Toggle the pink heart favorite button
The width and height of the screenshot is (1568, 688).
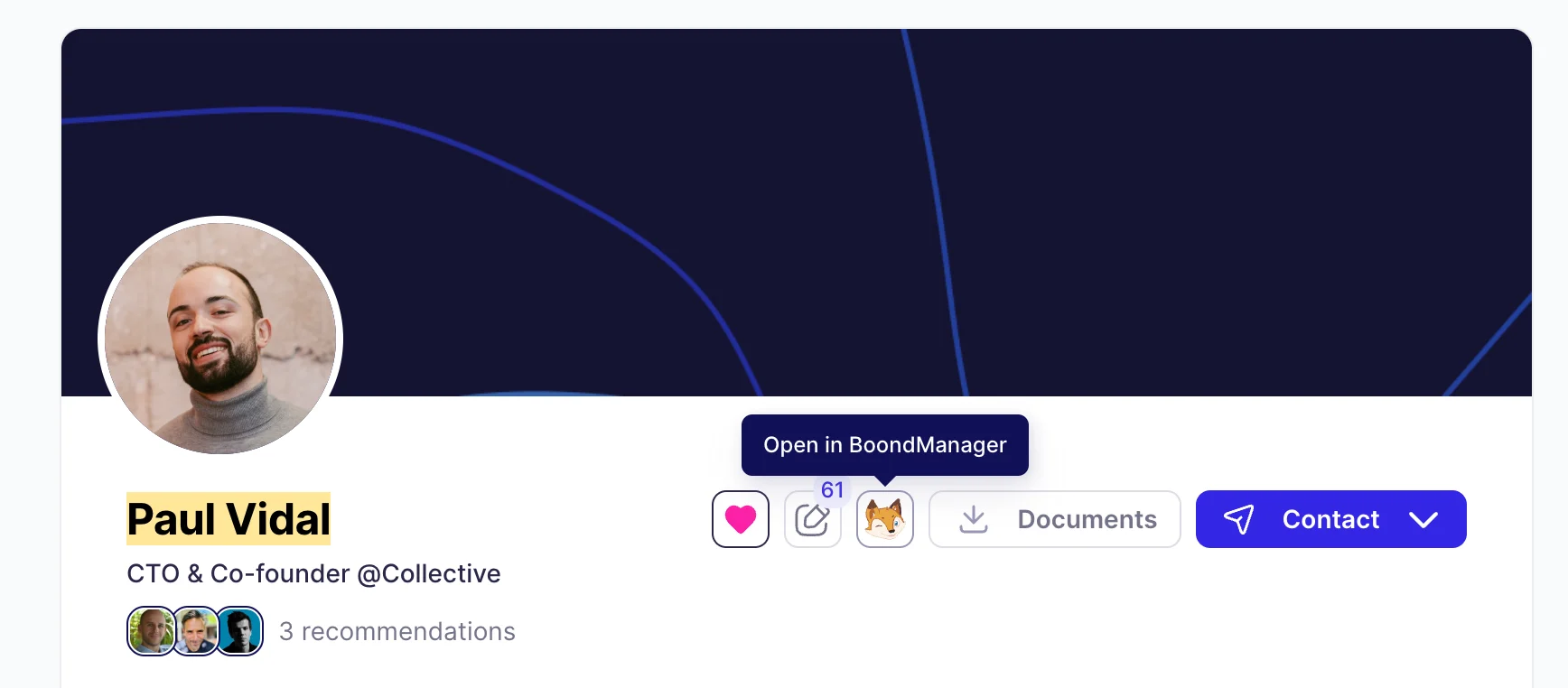pyautogui.click(x=741, y=519)
